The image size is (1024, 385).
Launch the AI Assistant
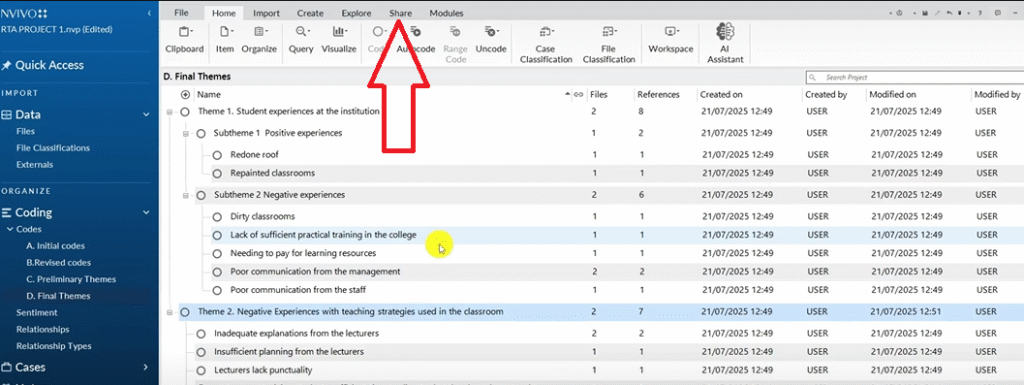tap(725, 44)
